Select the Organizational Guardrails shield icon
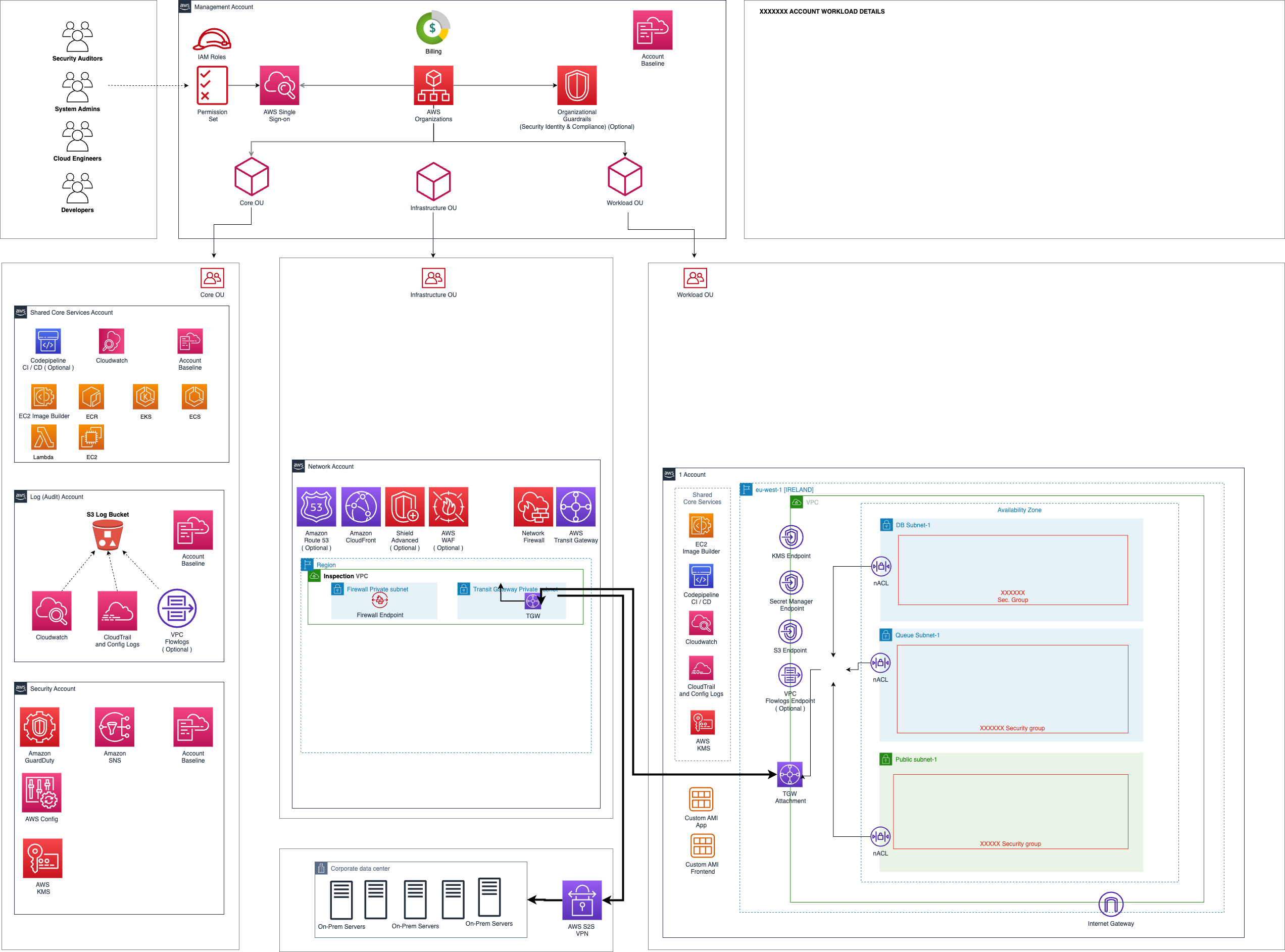 pyautogui.click(x=577, y=85)
